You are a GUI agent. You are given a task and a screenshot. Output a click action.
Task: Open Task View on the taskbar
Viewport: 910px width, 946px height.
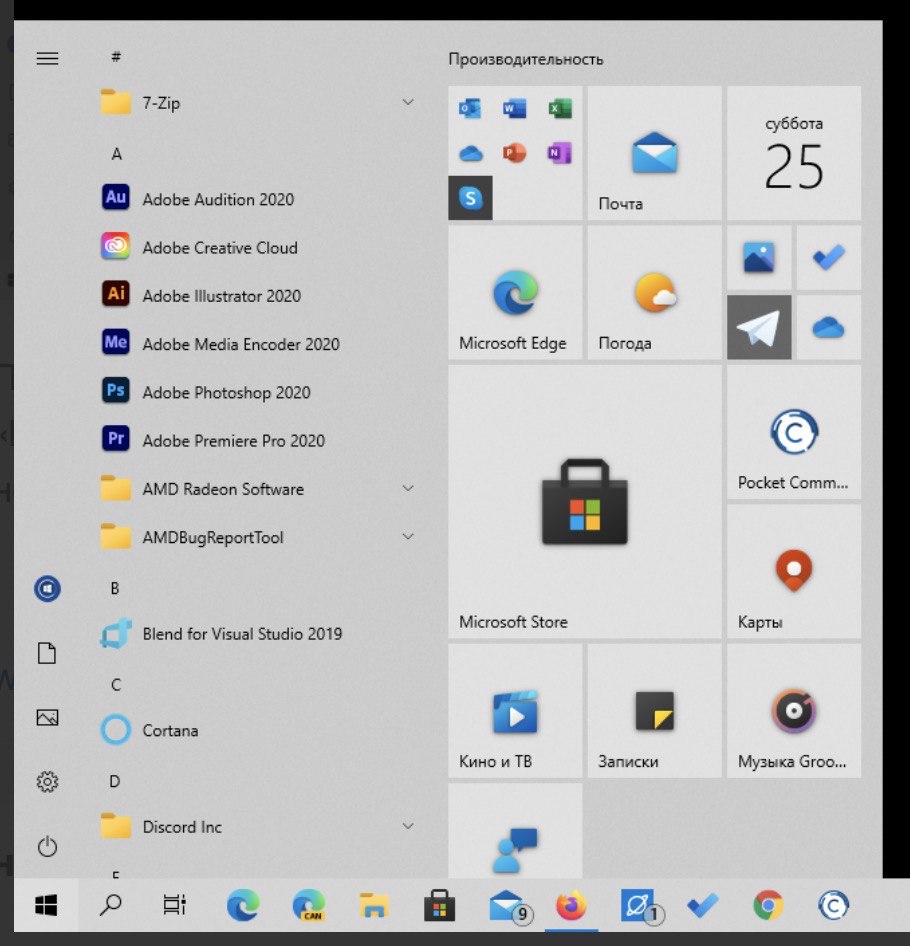[x=175, y=905]
